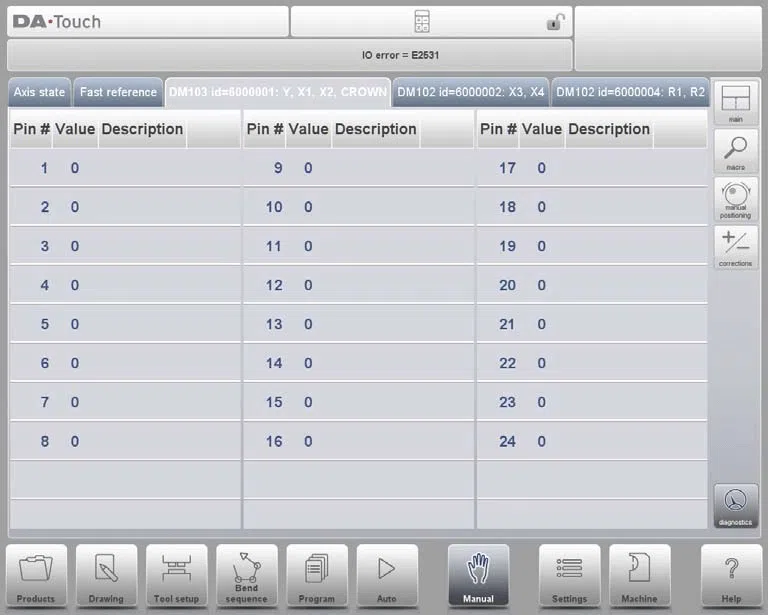The image size is (768, 615).
Task: Select pin 1 row
Action: 125,168
